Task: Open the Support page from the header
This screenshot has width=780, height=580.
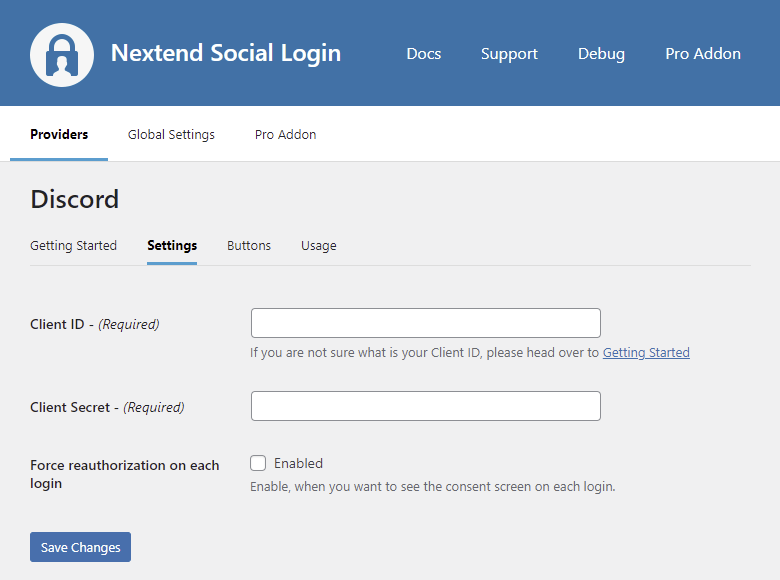Action: [x=509, y=54]
